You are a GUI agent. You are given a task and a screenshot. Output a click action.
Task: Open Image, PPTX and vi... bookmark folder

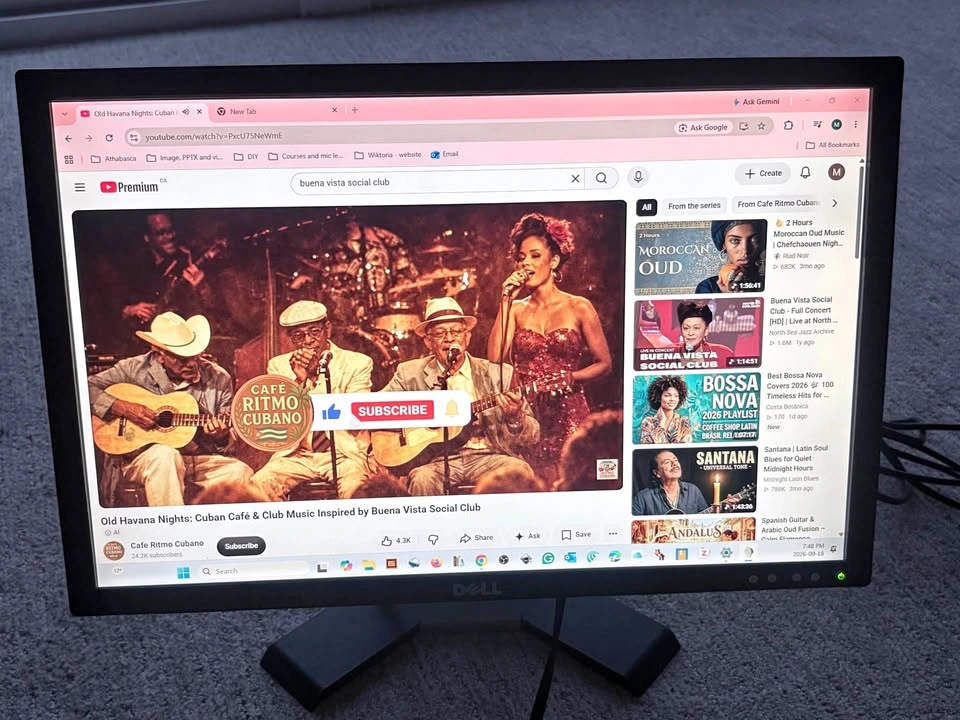point(185,157)
